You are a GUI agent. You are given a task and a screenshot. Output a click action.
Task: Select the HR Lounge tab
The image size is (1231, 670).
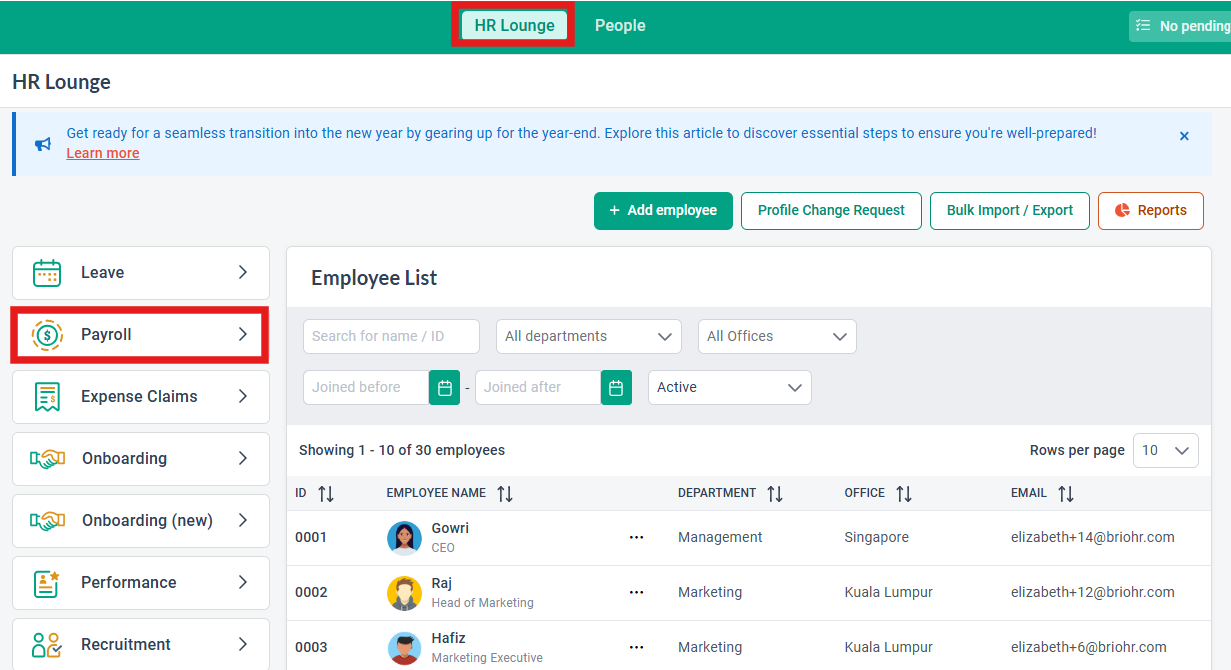pyautogui.click(x=513, y=25)
